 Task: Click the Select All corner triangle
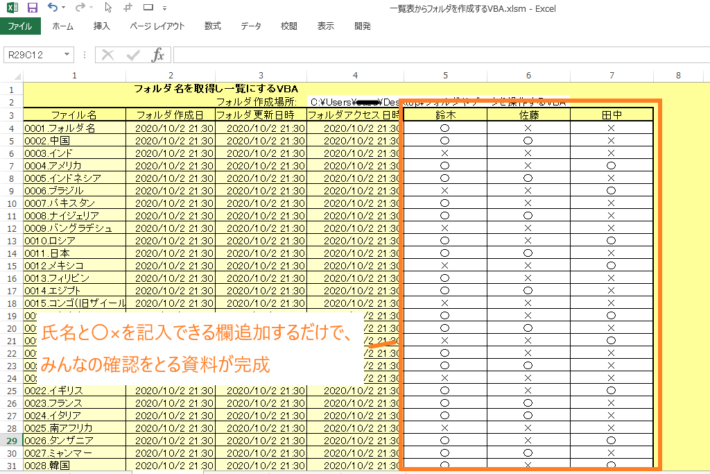point(17,76)
